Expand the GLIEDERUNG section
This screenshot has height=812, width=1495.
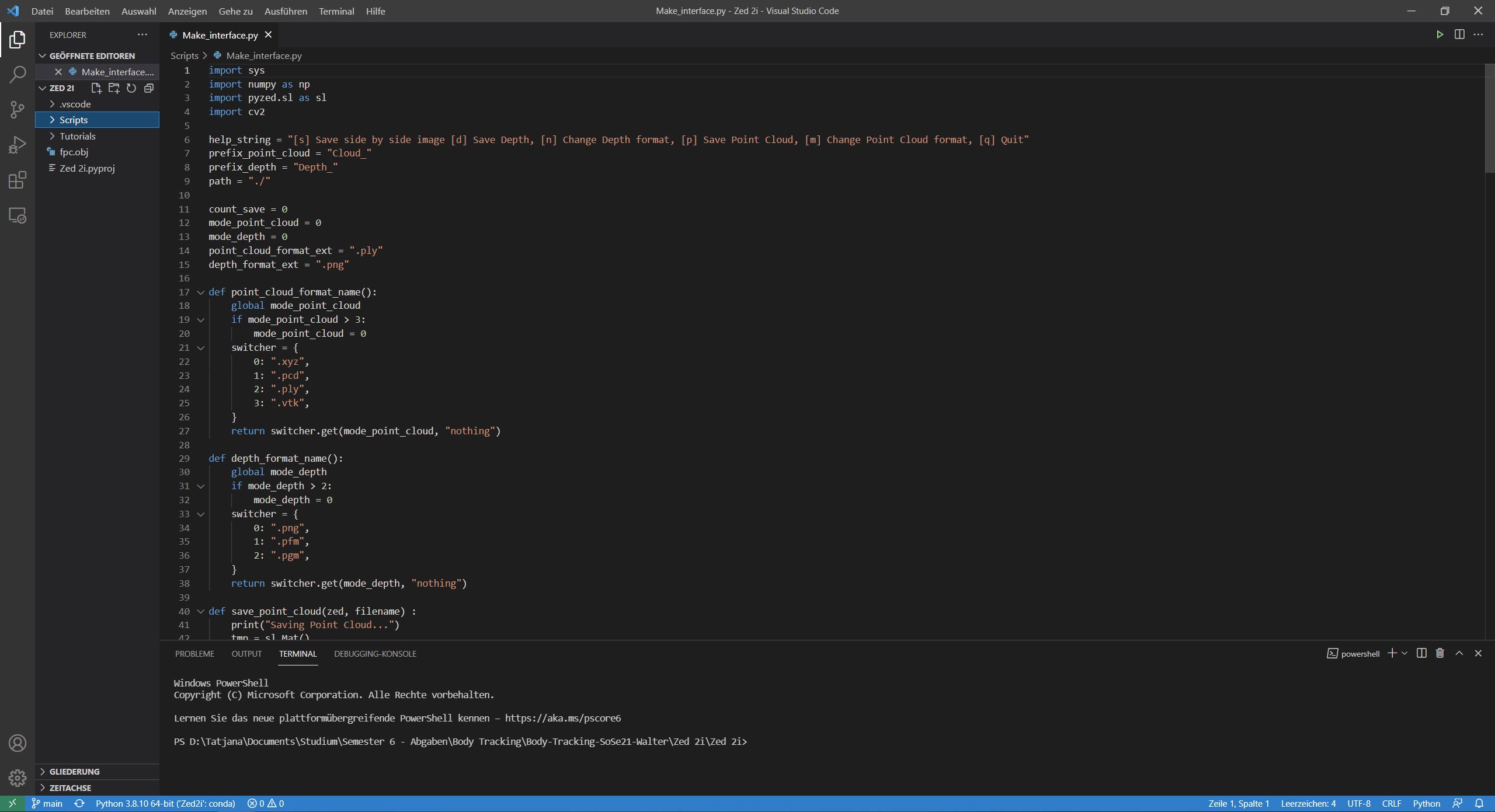pos(97,772)
